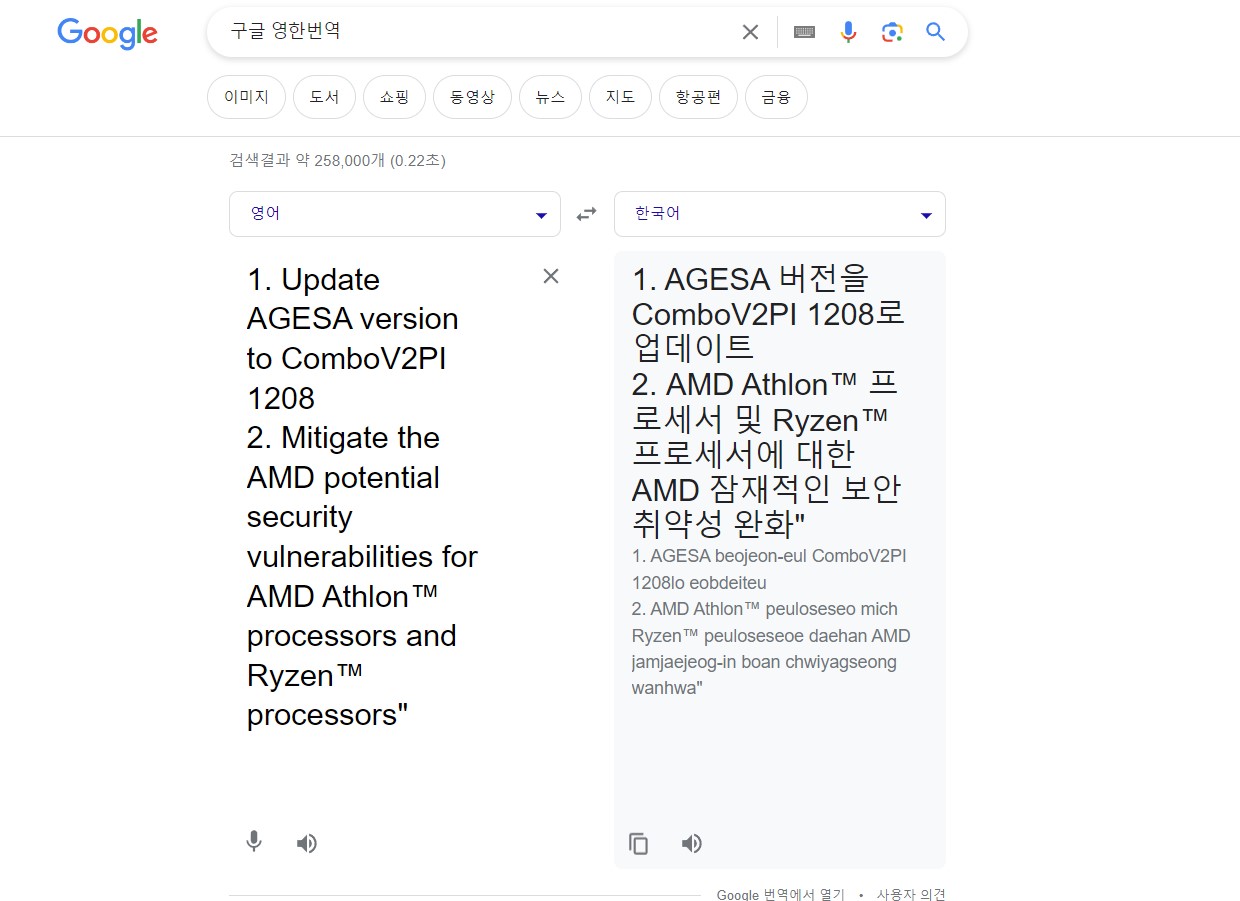Open the 한국어 target language dropdown
Image resolution: width=1240 pixels, height=901 pixels.
780,214
